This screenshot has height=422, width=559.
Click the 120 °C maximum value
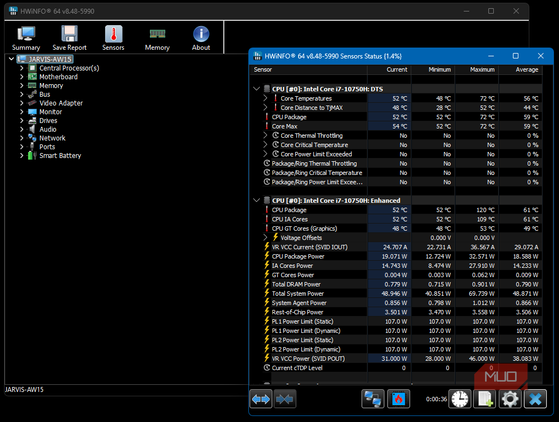486,210
